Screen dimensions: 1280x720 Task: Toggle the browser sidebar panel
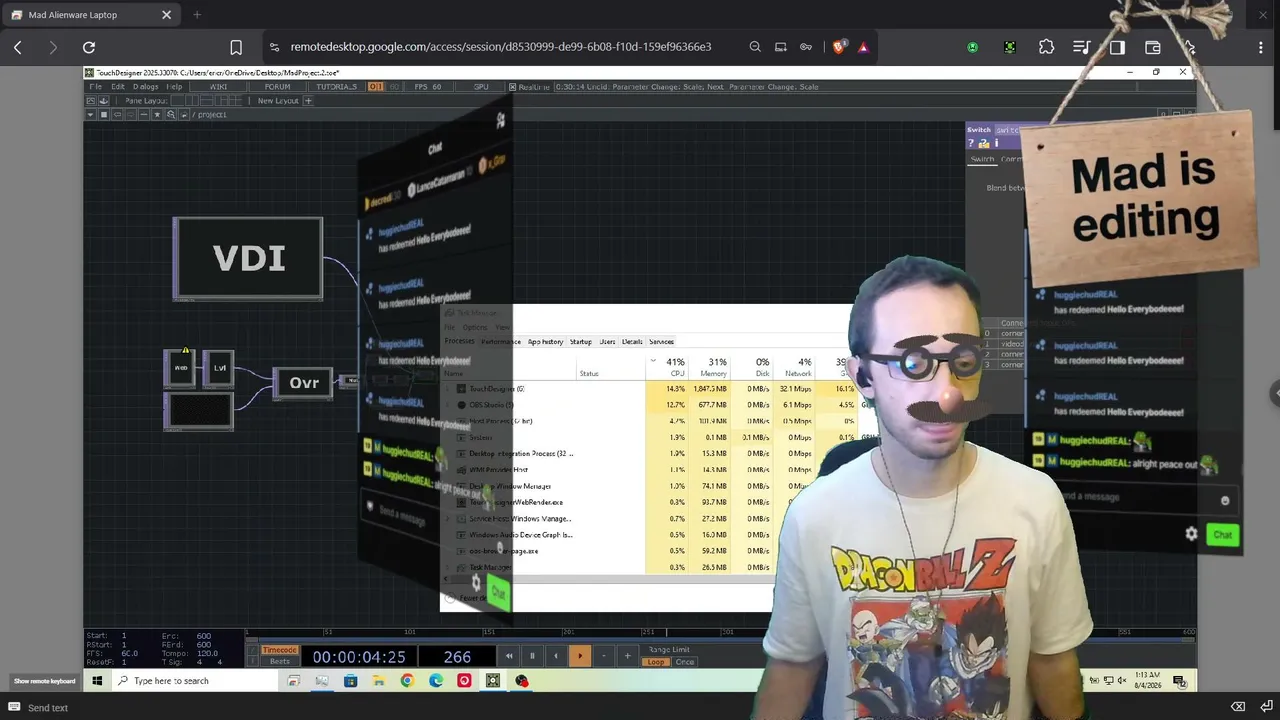click(1117, 47)
